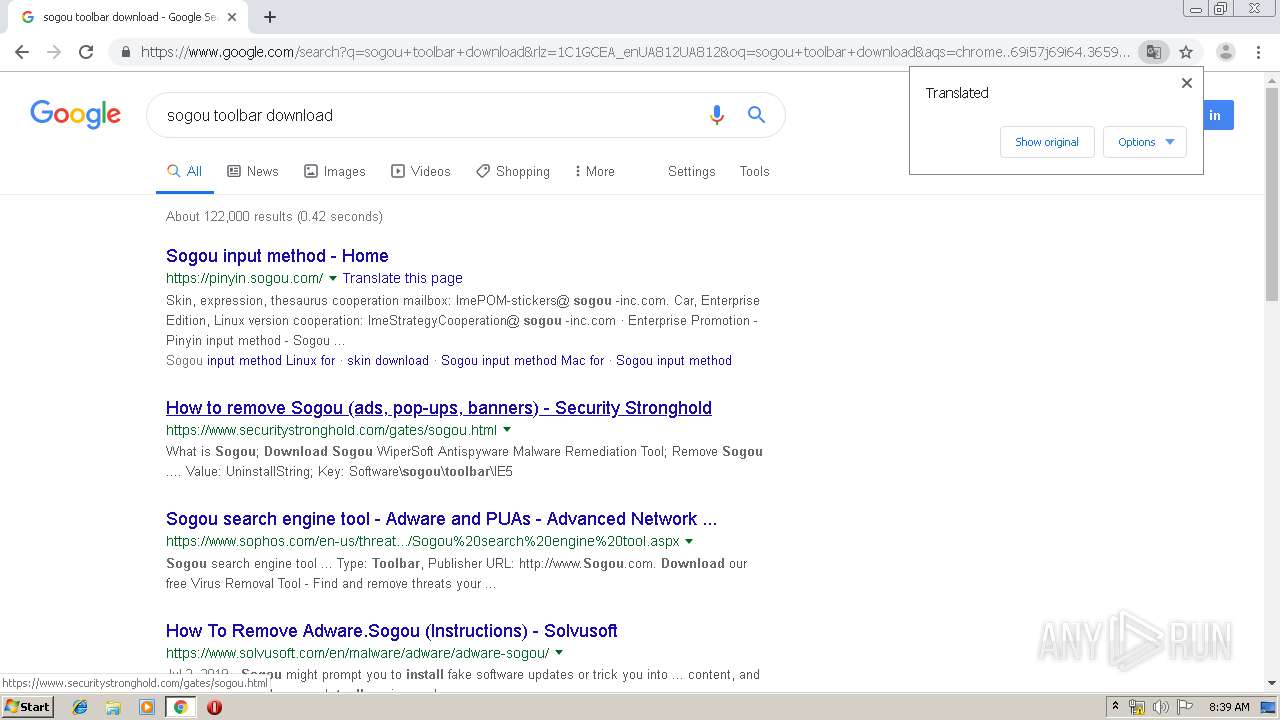This screenshot has width=1280, height=720.
Task: Expand arrow next to securitystronghold.com URL
Action: [x=507, y=430]
